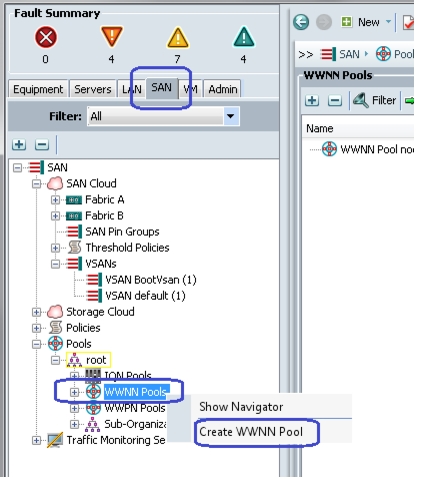Viewport: 424px width, 479px height.
Task: Collapse all tree nodes with minus icon
Action: click(42, 145)
